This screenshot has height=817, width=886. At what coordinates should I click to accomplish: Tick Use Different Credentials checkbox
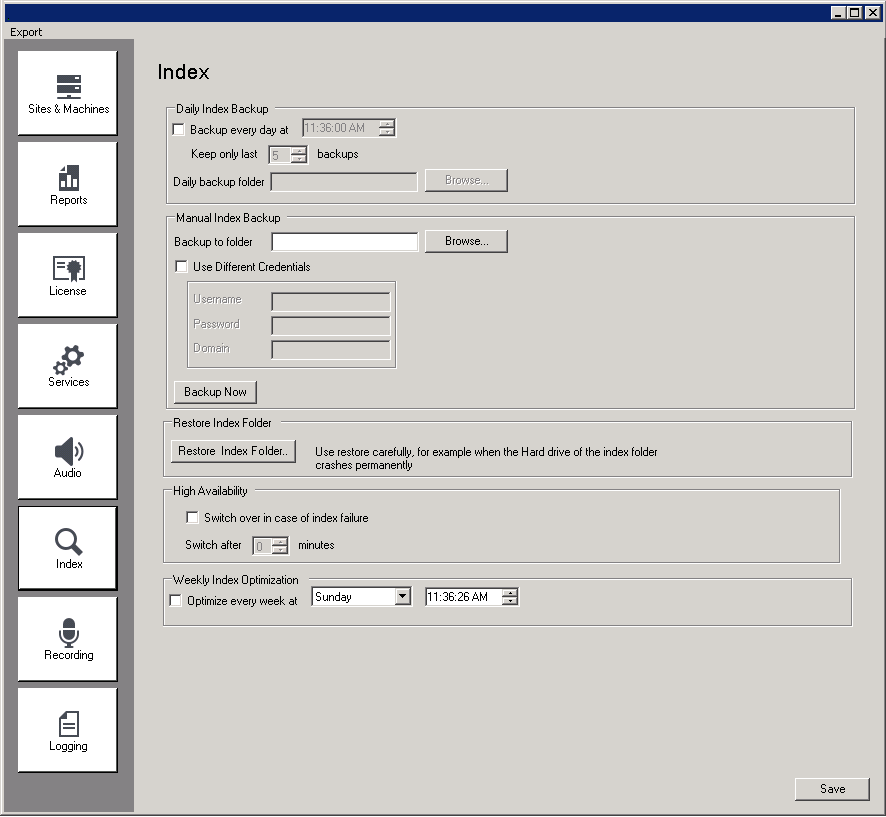[x=181, y=267]
